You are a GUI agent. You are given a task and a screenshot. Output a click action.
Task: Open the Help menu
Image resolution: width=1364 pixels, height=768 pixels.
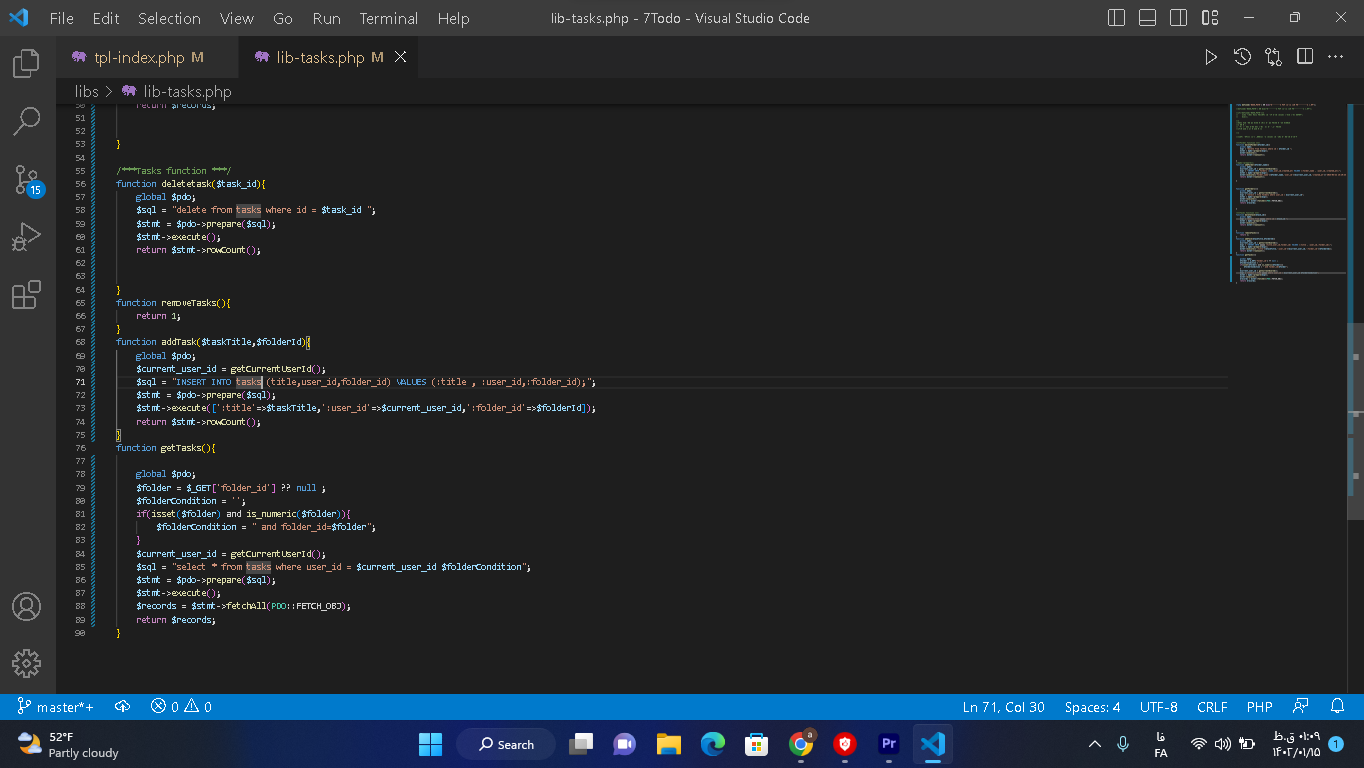(453, 18)
